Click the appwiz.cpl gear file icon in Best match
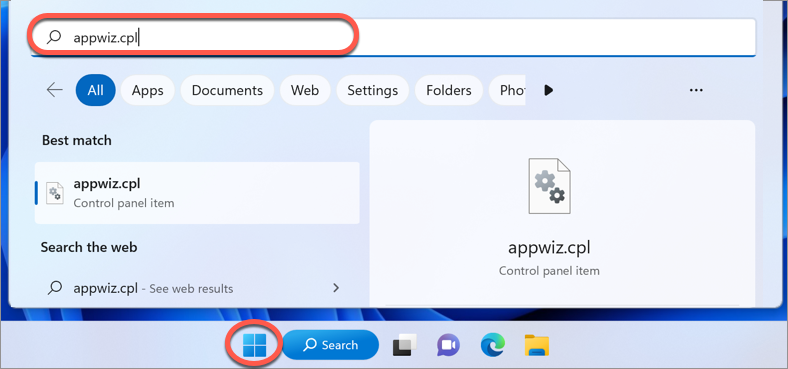 tap(54, 193)
